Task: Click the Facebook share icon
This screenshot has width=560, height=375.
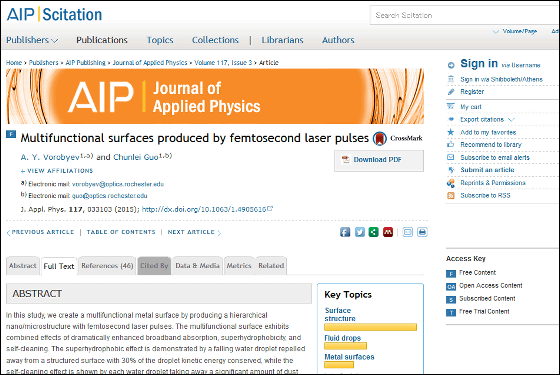Action: click(x=345, y=232)
